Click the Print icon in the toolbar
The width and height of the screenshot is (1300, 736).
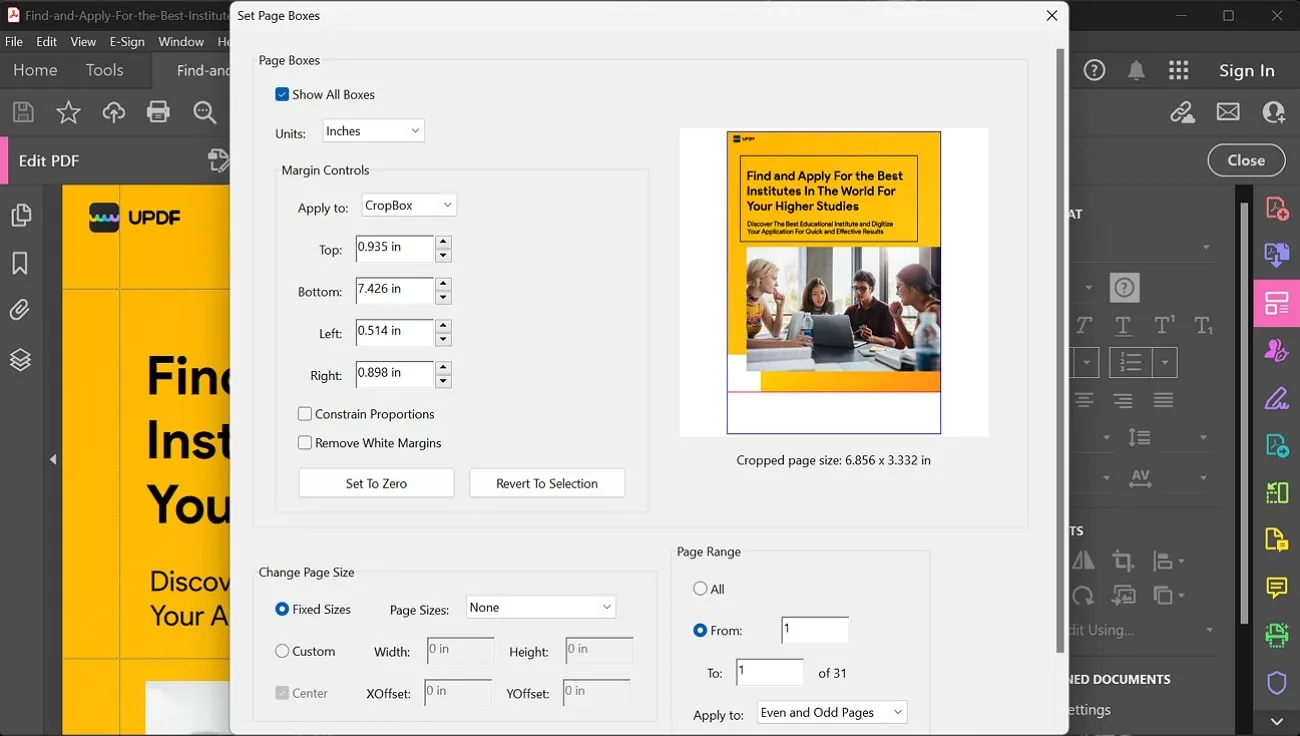[158, 112]
